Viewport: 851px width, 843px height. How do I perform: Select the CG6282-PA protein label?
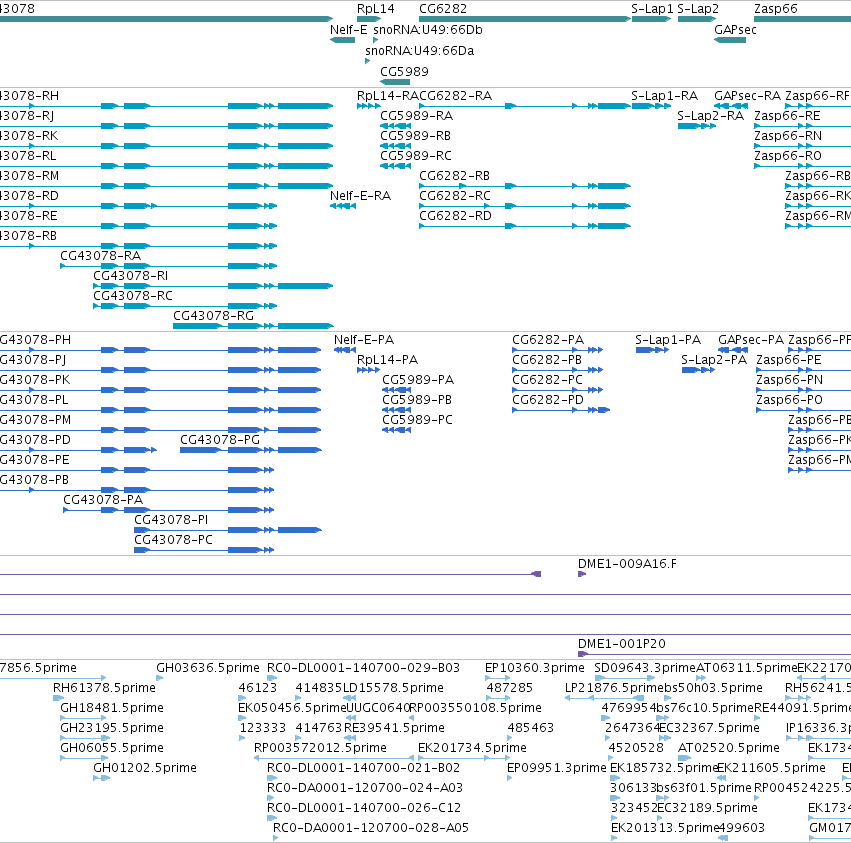click(548, 340)
